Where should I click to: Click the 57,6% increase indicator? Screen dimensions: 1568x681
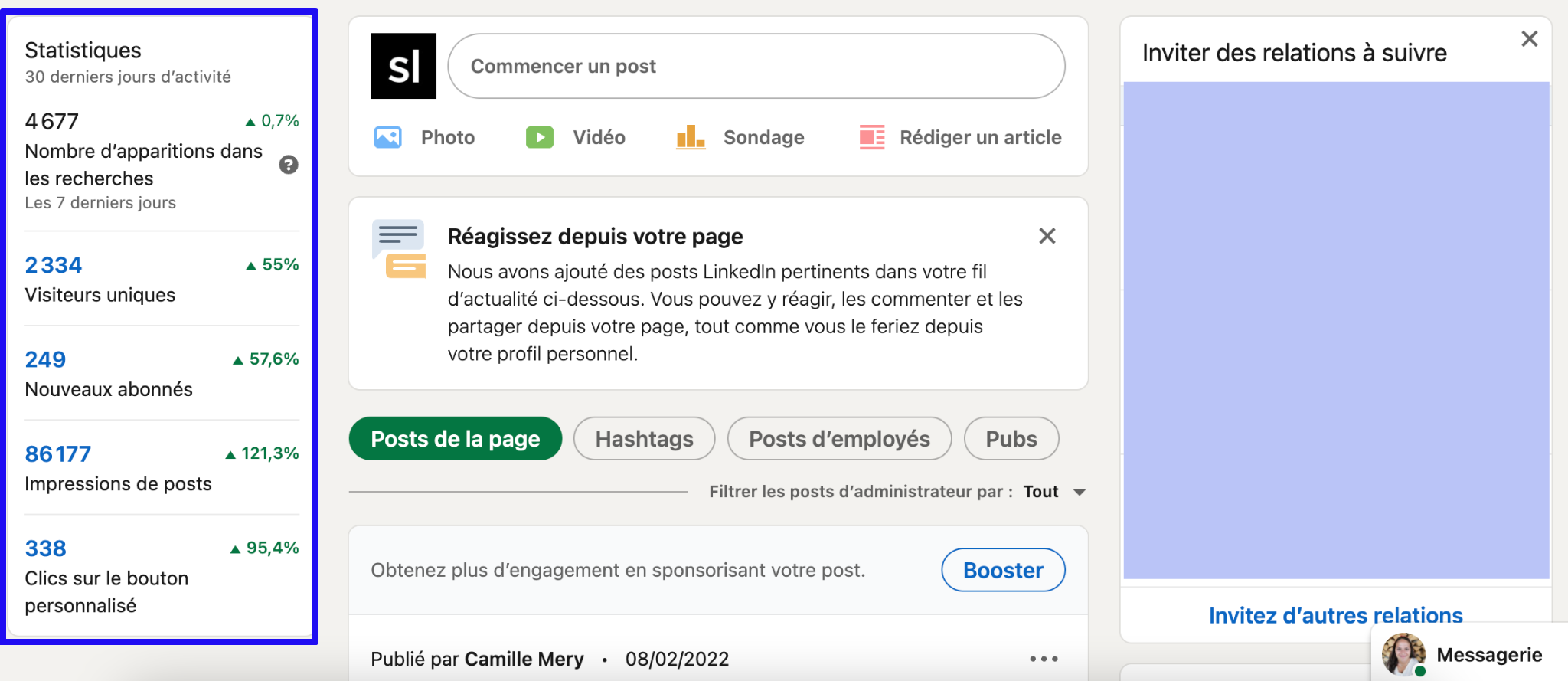pyautogui.click(x=266, y=359)
